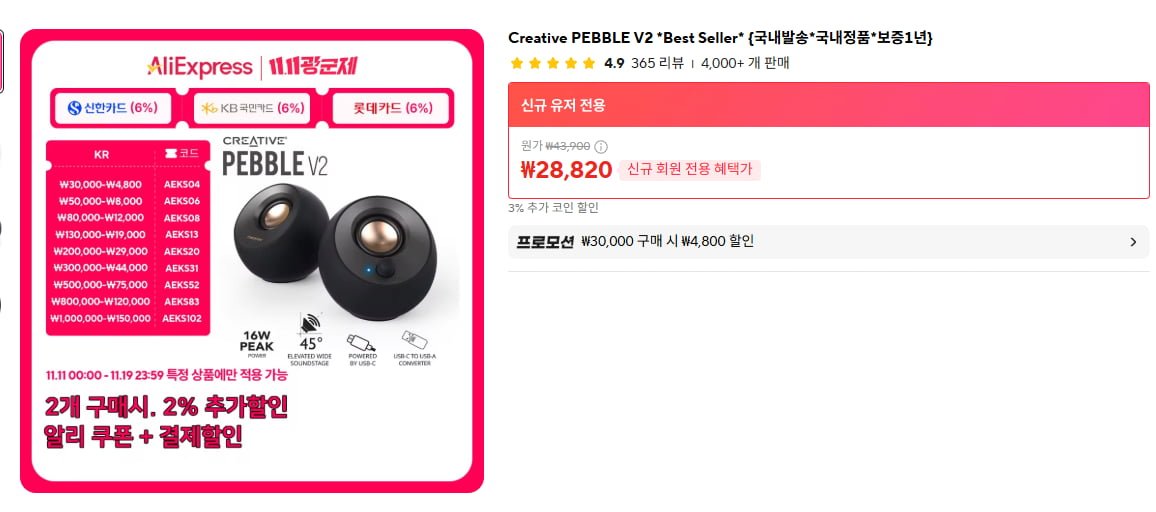This screenshot has width=1156, height=512.
Task: Click coupon code AEKS04 in table
Action: pyautogui.click(x=182, y=184)
